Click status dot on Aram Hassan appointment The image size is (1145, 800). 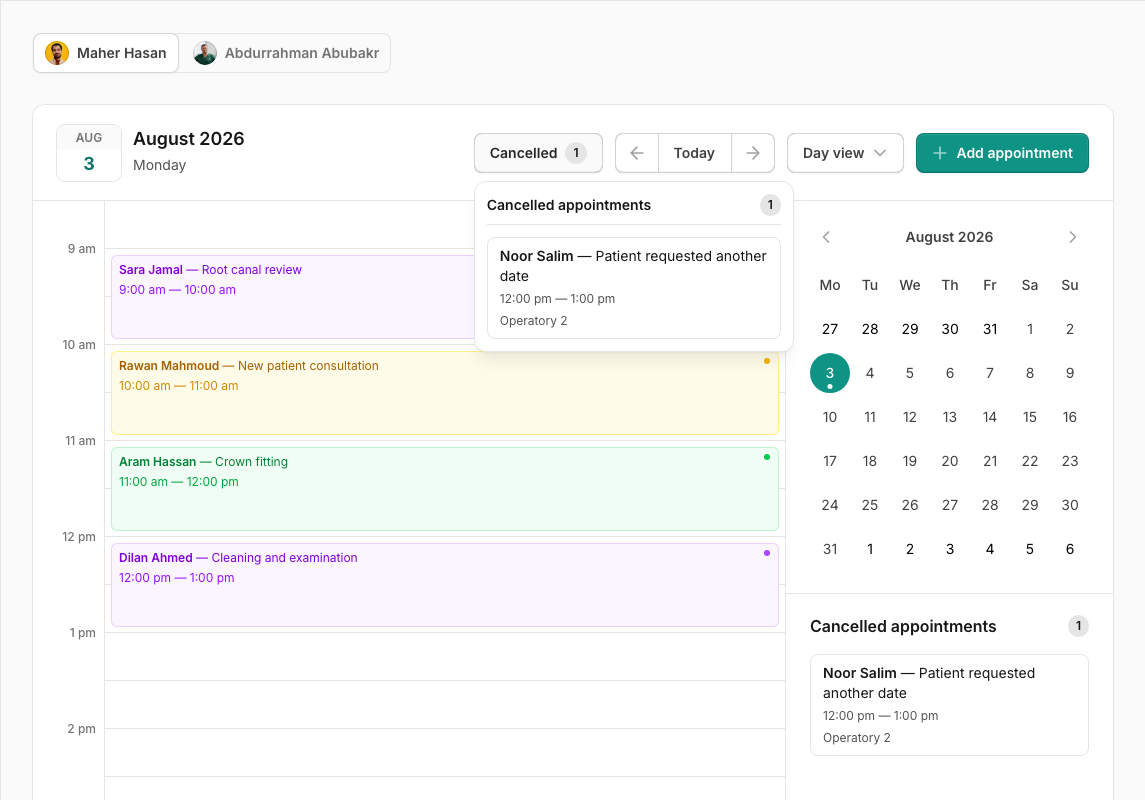pyautogui.click(x=767, y=457)
